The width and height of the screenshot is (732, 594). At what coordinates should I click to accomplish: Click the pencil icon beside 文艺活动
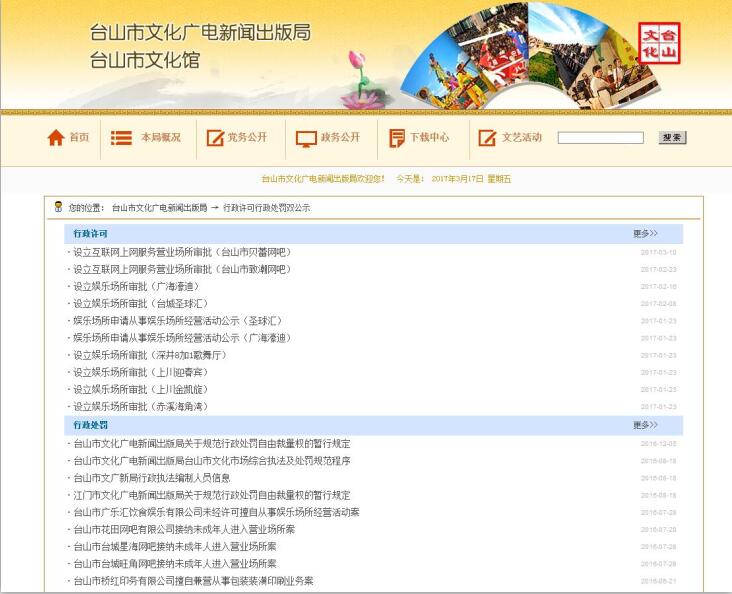[487, 138]
